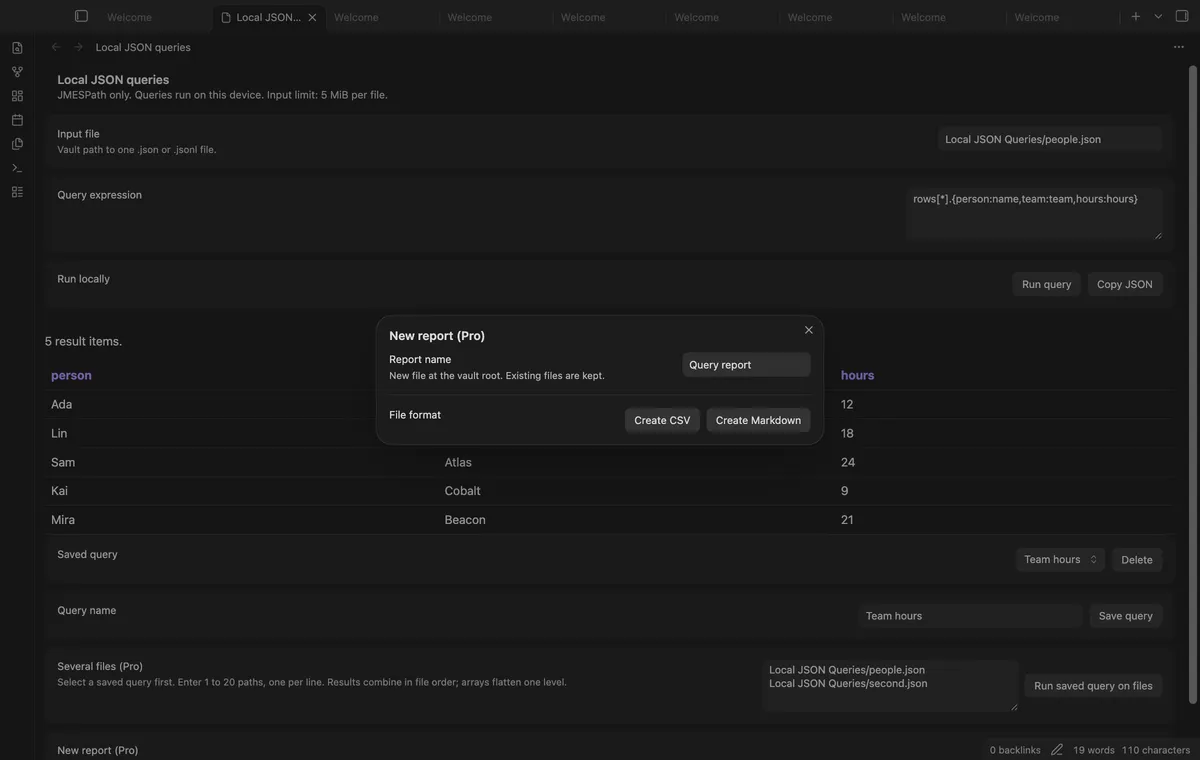Open the tab list chevron
This screenshot has height=760, width=1200.
tap(1158, 16)
